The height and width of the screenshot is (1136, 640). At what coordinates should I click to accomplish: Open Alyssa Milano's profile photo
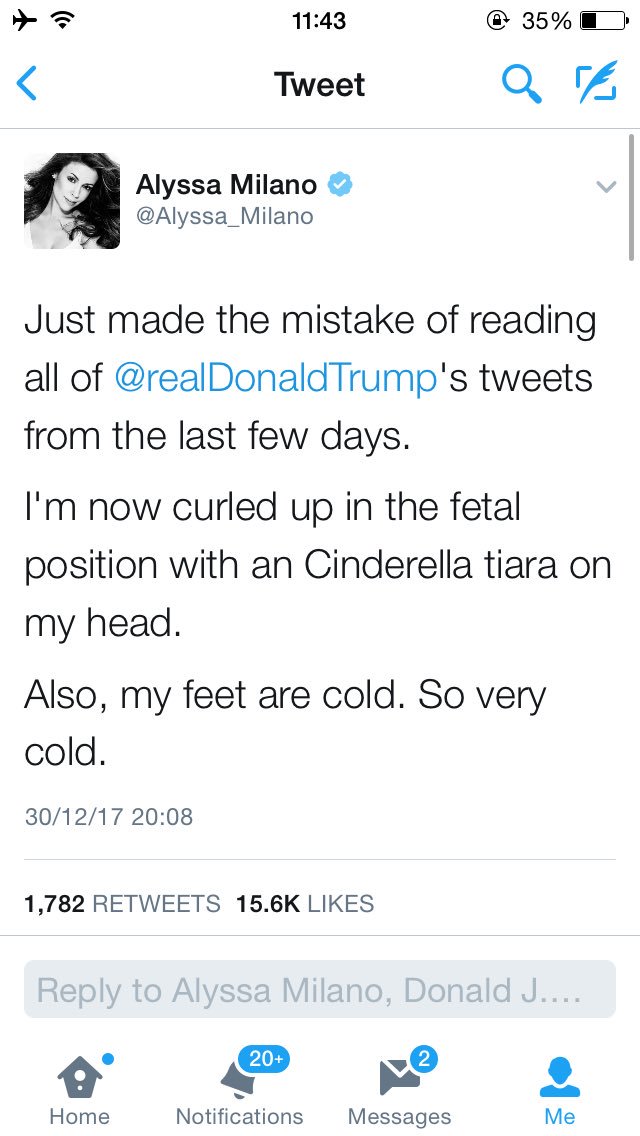72,201
